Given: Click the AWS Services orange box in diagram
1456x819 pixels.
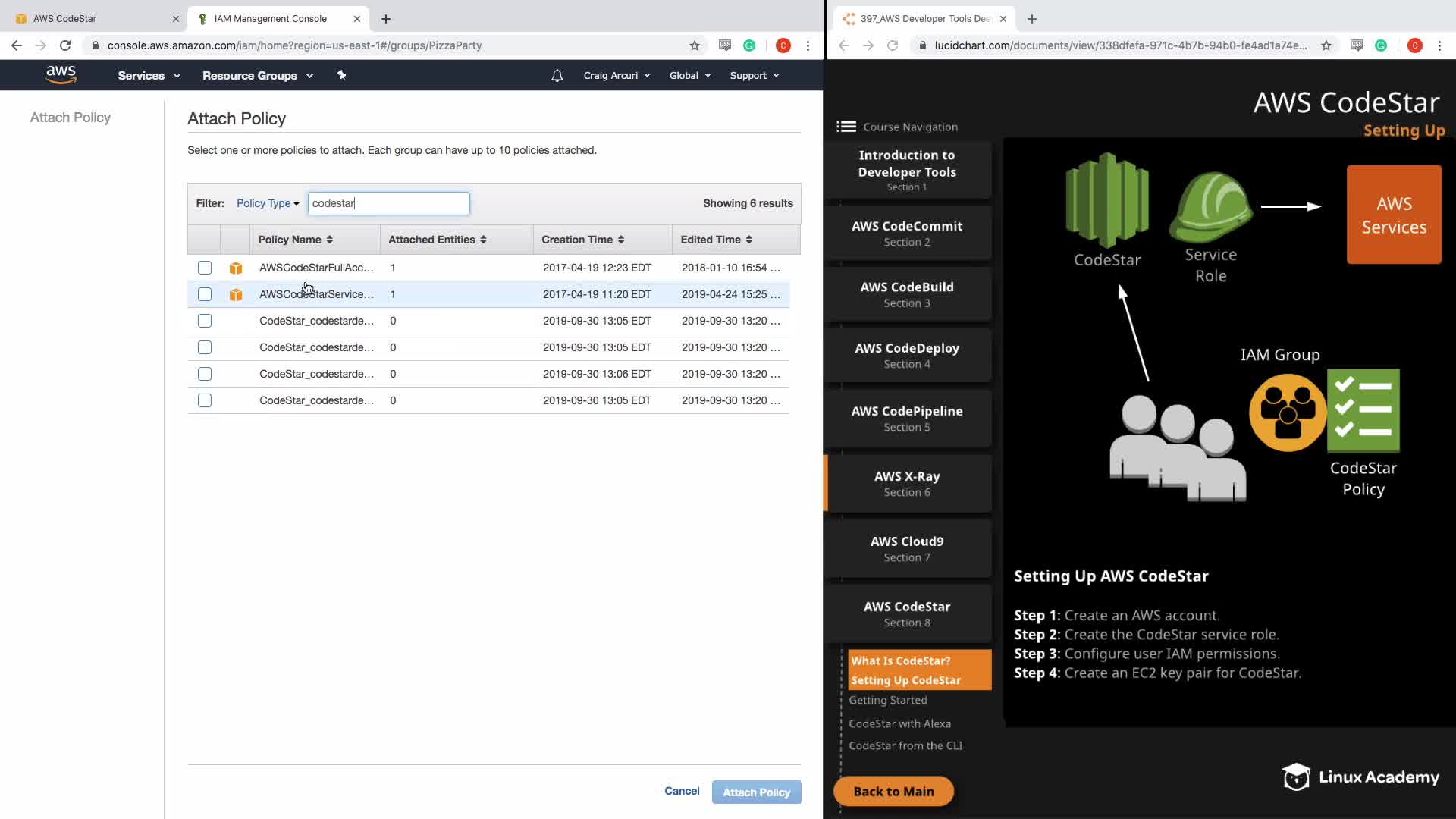Looking at the screenshot, I should tap(1393, 215).
